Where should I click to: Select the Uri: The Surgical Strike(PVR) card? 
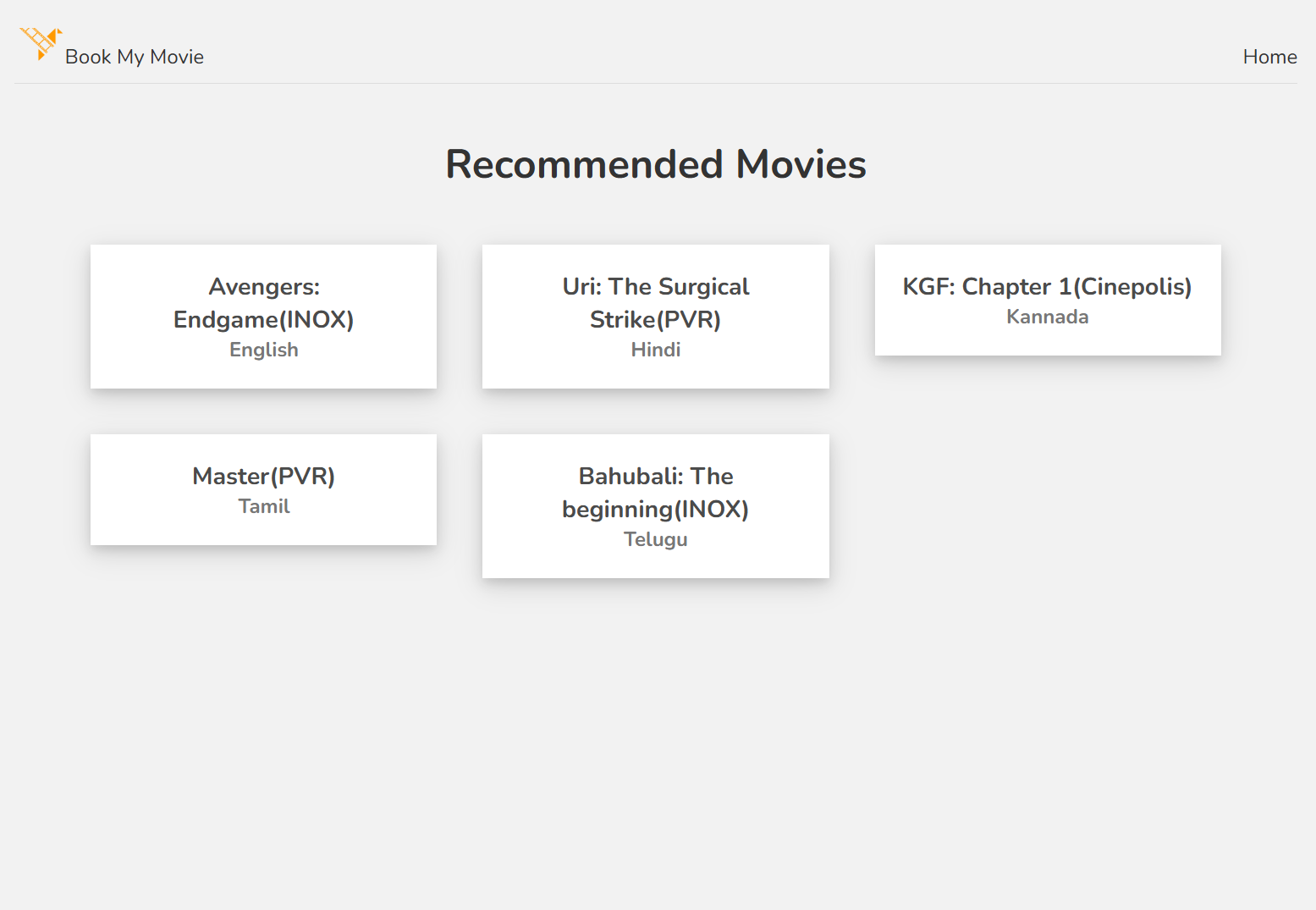(656, 317)
